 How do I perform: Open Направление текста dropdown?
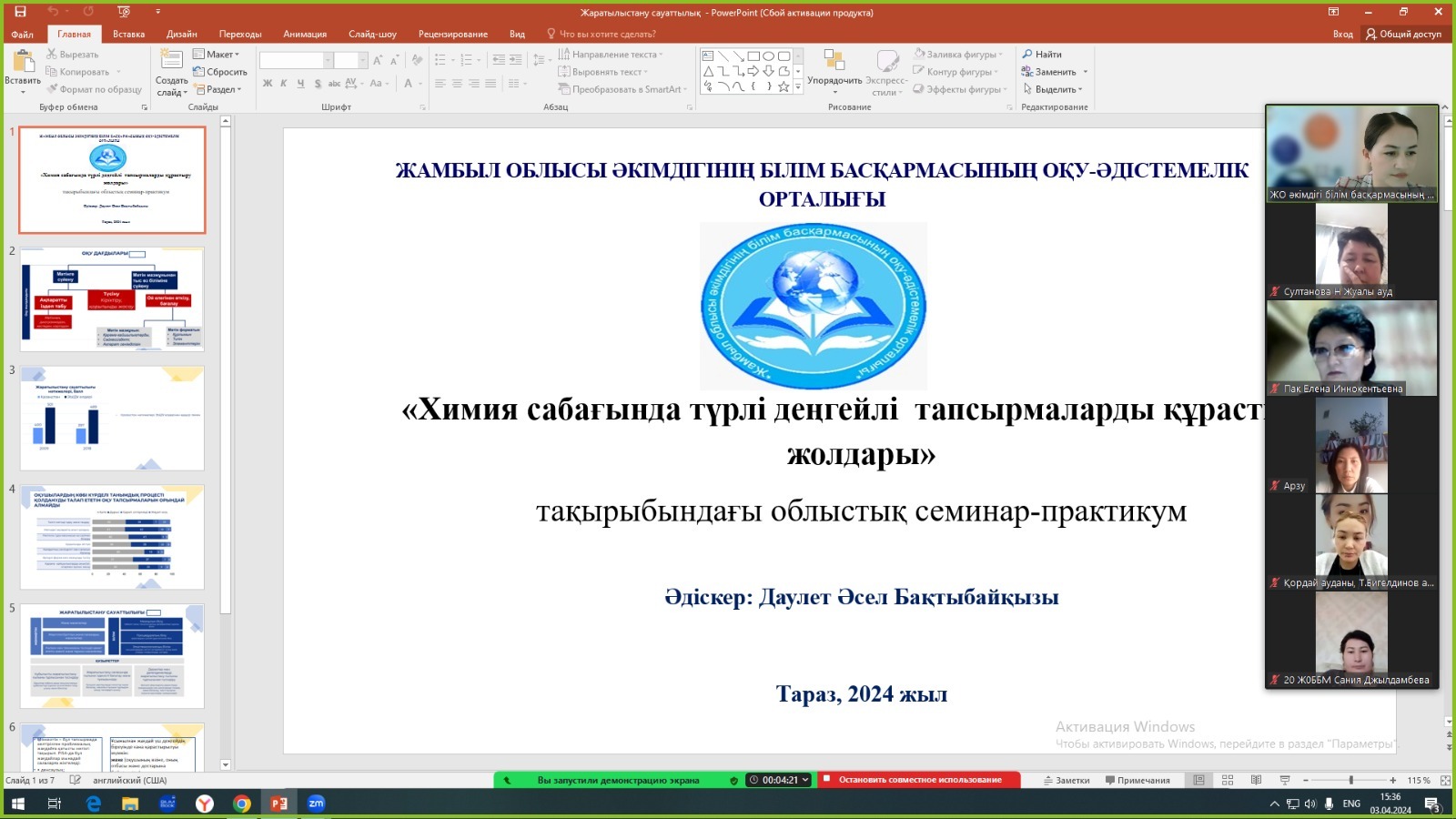(611, 55)
